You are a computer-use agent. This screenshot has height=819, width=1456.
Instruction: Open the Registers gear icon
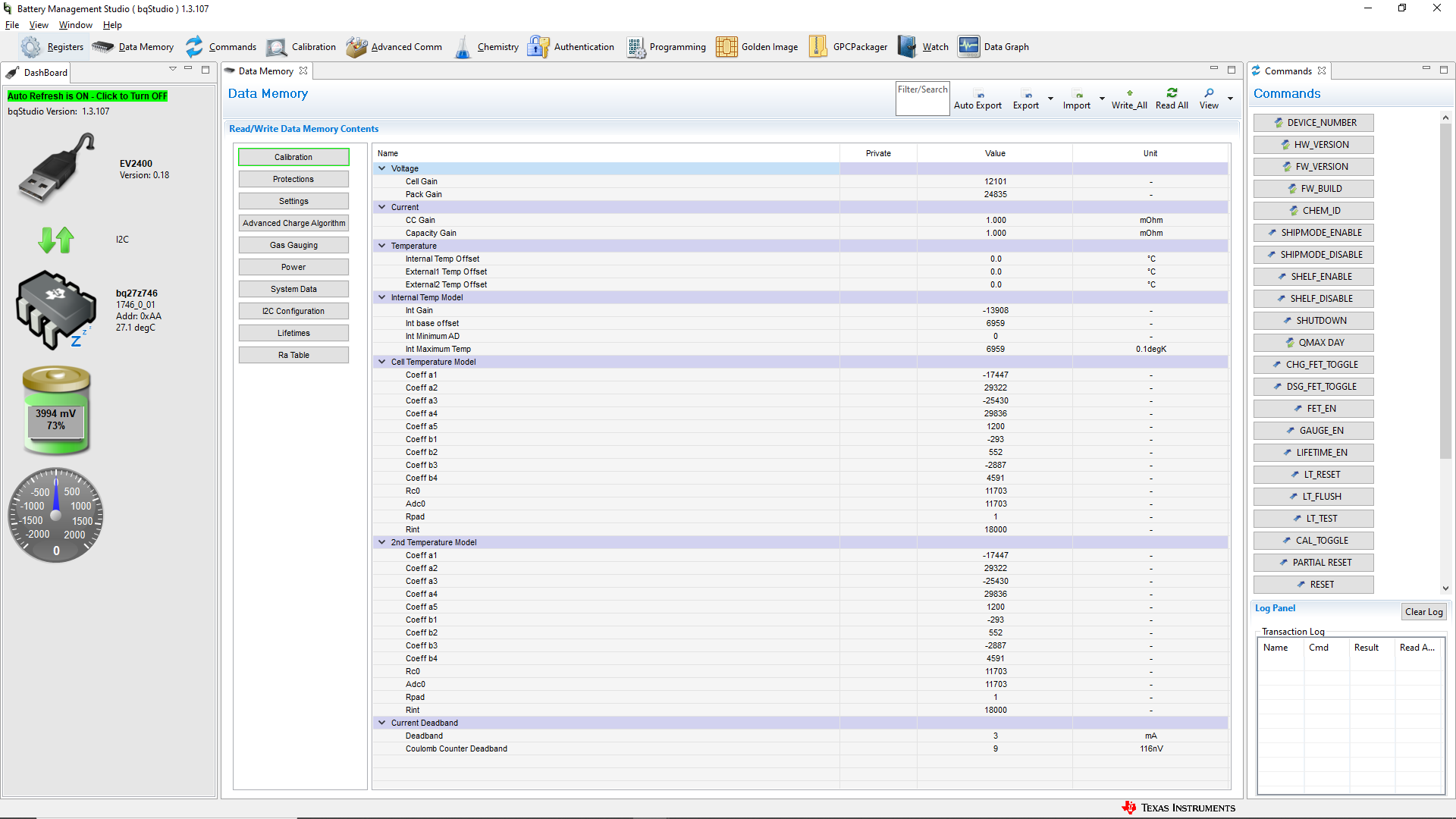pyautogui.click(x=31, y=47)
